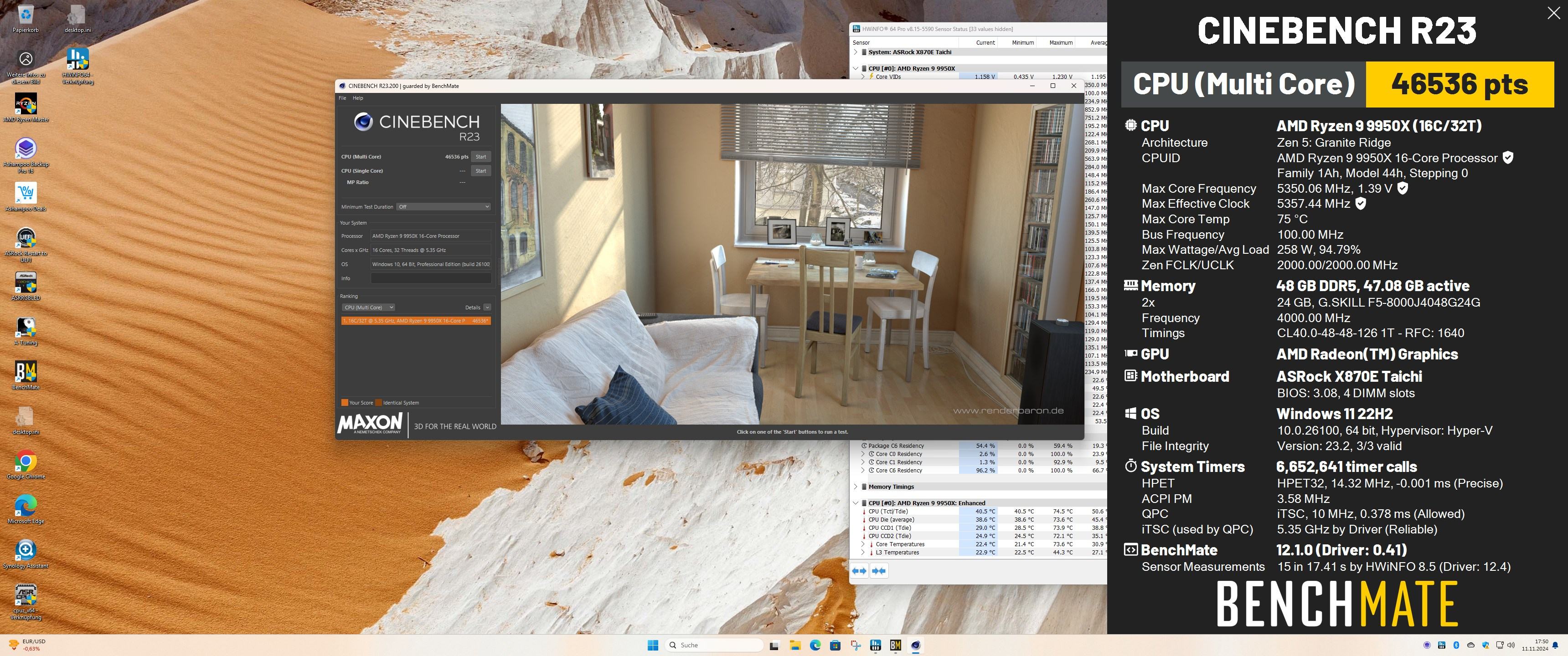Open Microsoft Store from taskbar

[835, 645]
